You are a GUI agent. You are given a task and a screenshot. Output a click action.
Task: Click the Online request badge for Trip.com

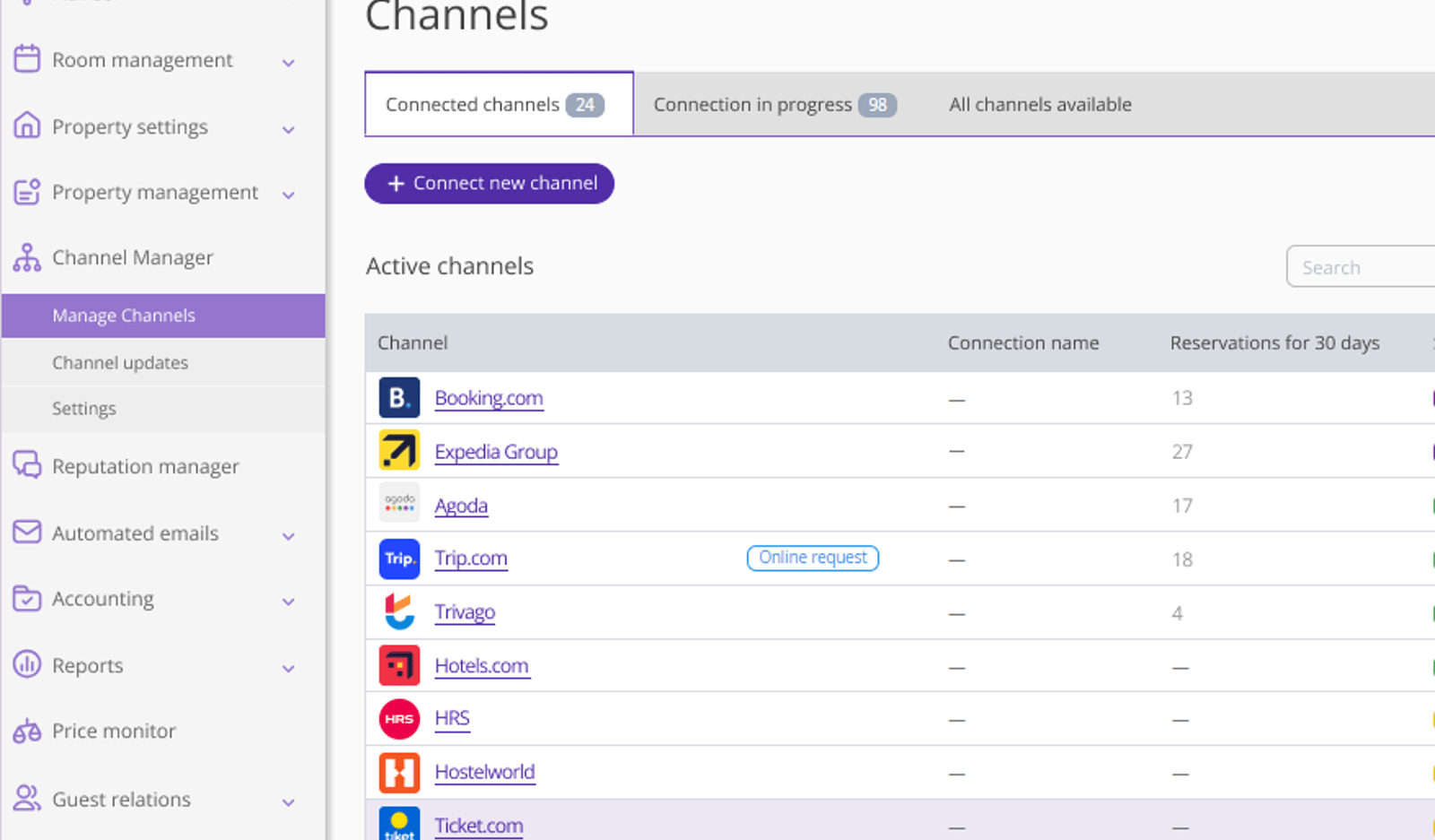[813, 558]
